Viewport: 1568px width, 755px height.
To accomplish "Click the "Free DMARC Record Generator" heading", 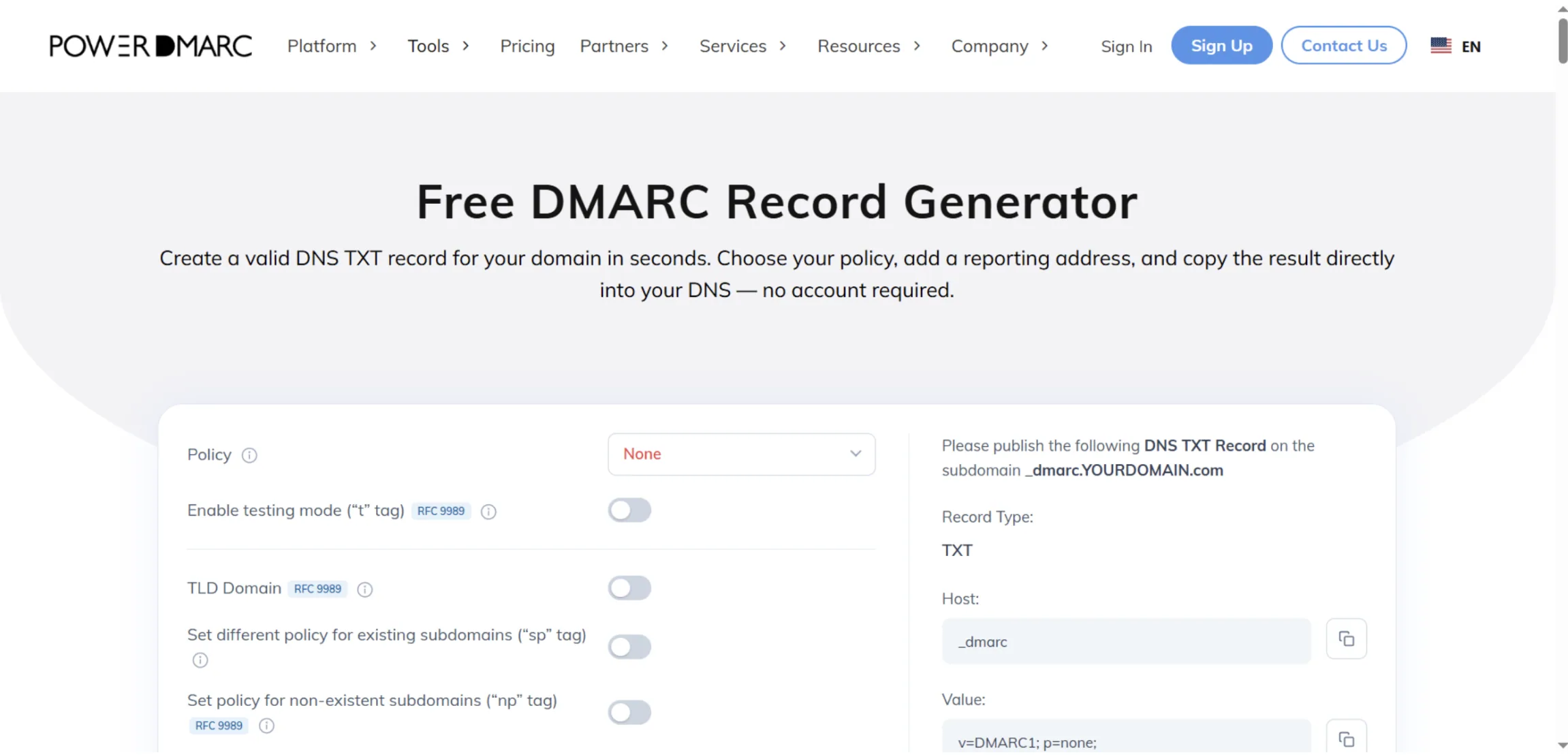I will pos(777,202).
